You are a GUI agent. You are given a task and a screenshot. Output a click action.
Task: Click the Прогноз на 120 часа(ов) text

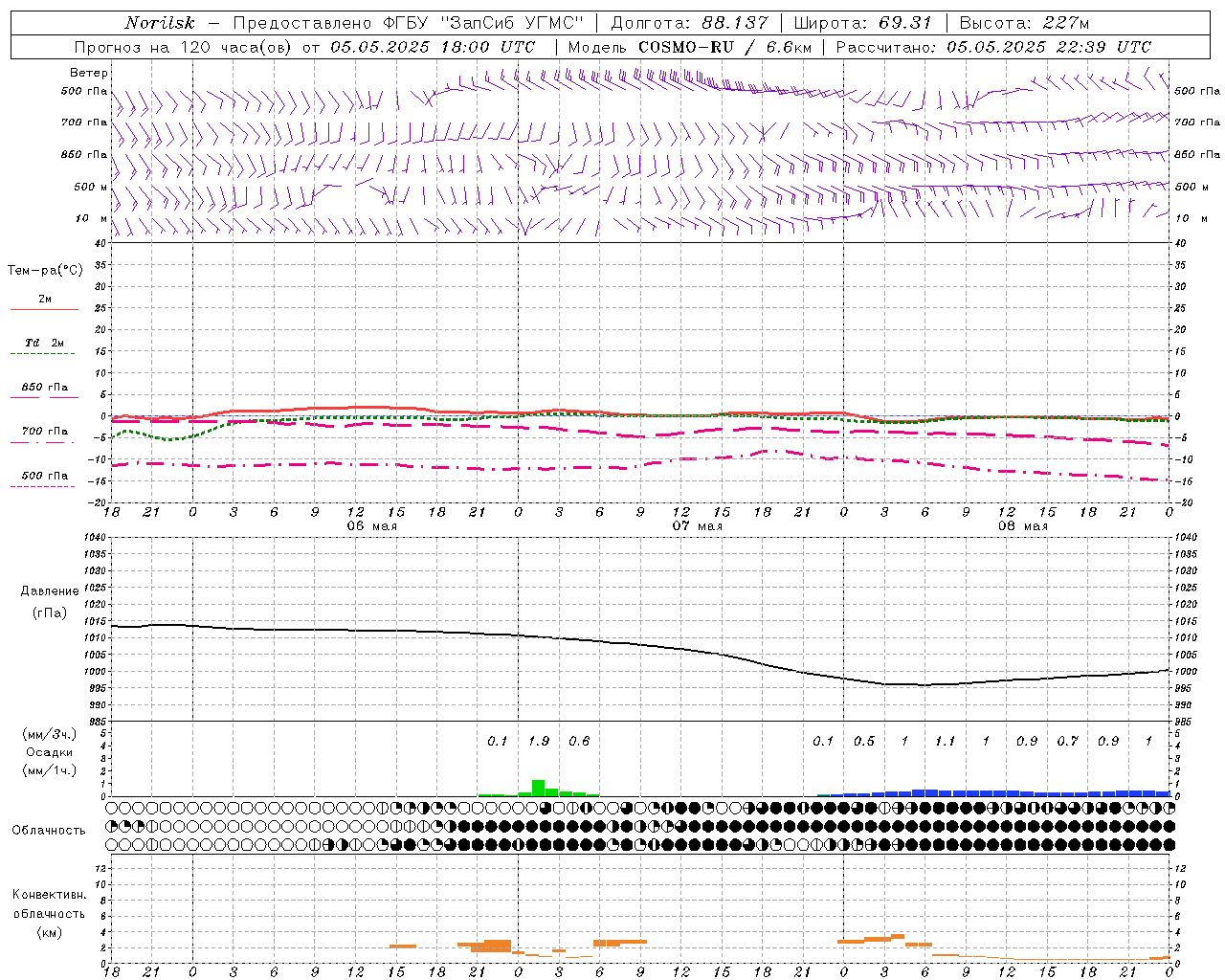coord(185,47)
